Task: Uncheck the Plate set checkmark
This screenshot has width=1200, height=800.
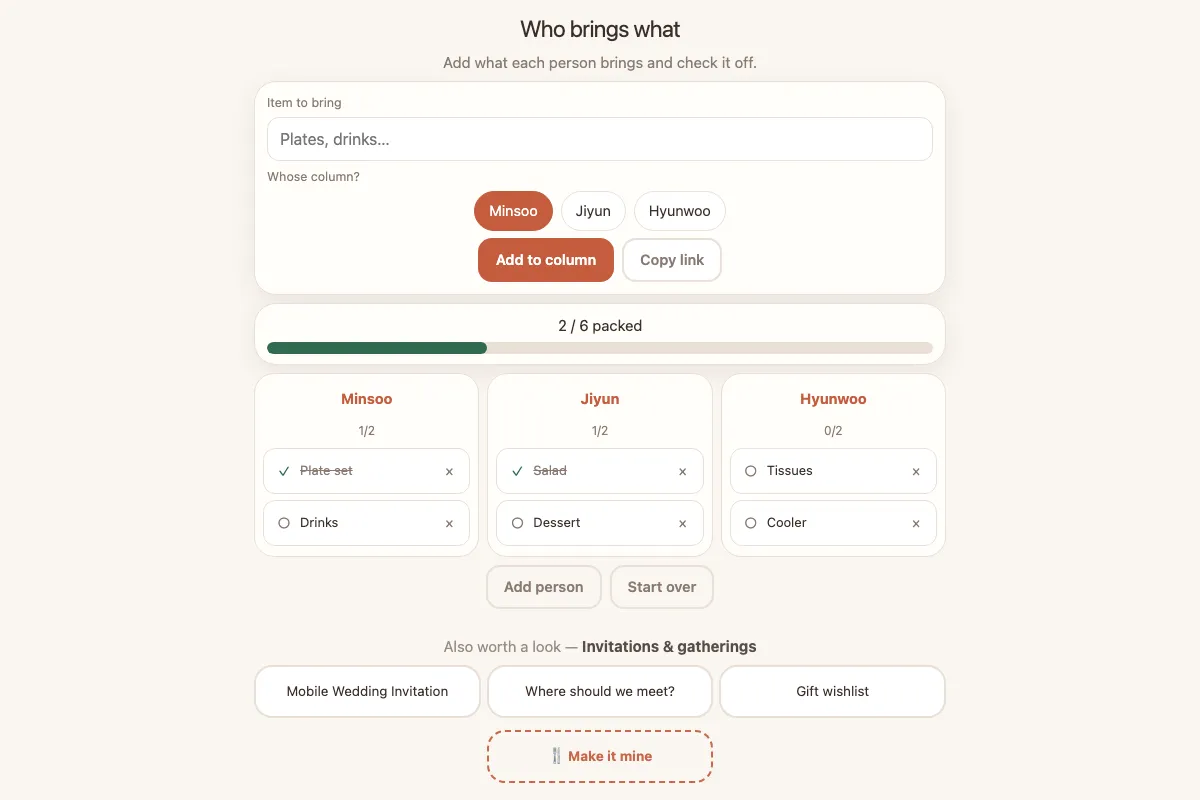Action: point(284,471)
